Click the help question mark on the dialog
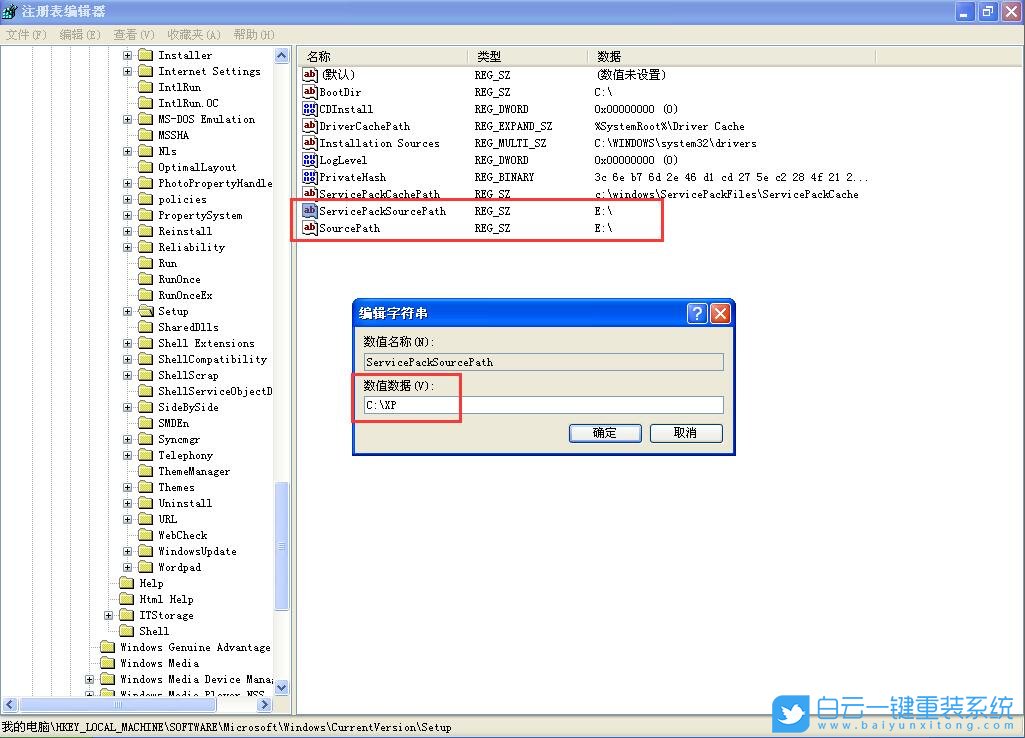This screenshot has width=1025, height=738. pyautogui.click(x=697, y=313)
